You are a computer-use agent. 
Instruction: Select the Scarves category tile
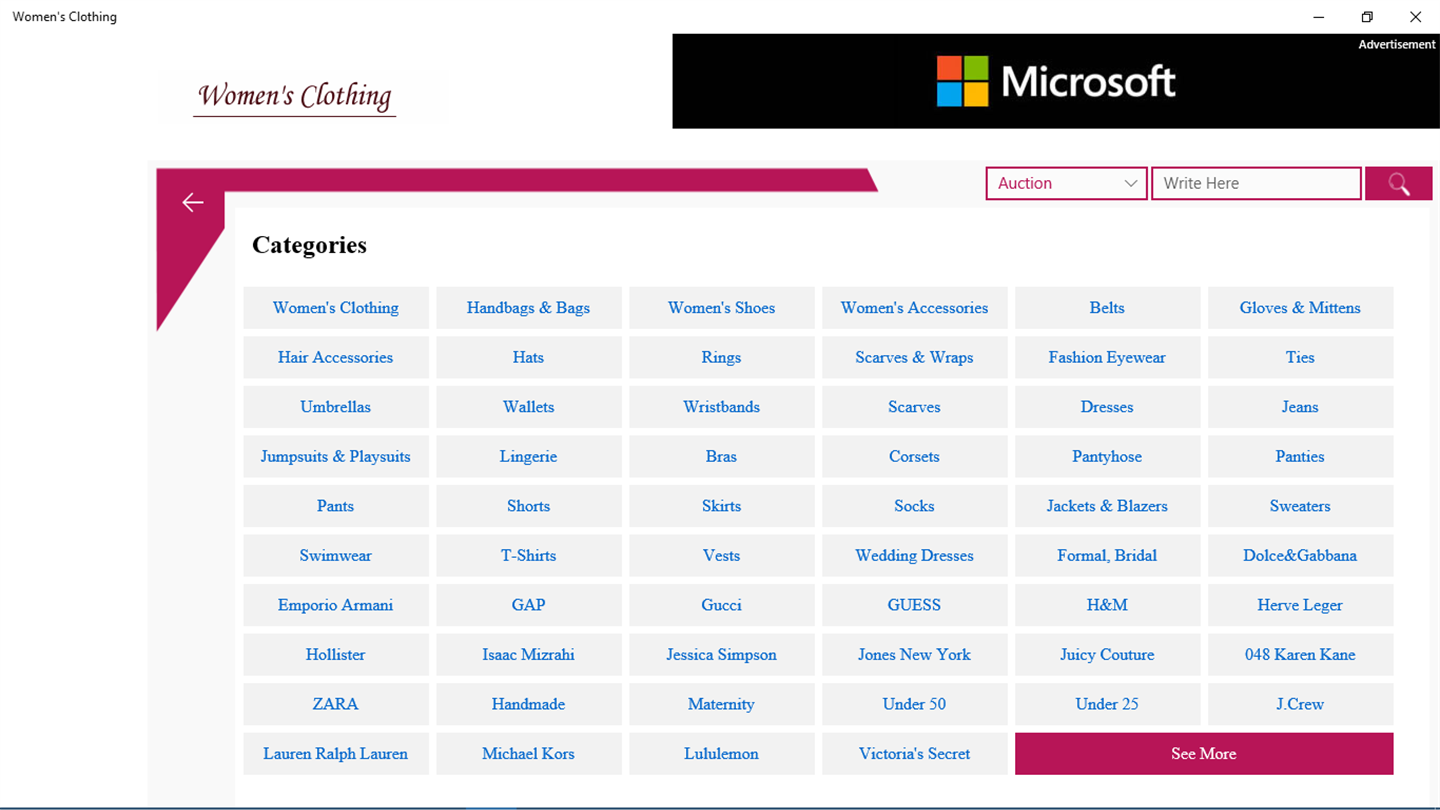click(x=915, y=407)
